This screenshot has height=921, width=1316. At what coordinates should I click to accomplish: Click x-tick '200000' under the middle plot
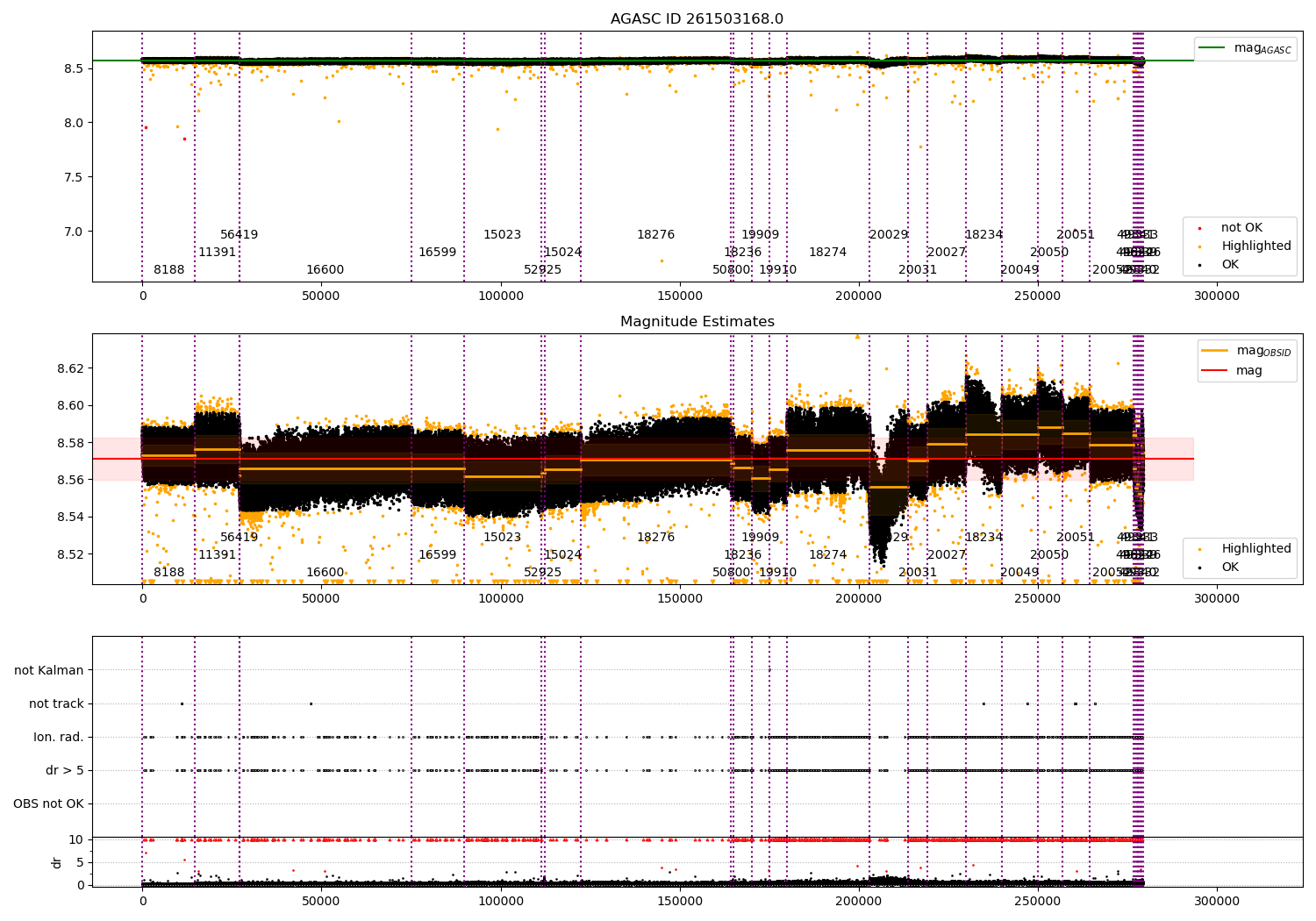tap(859, 599)
